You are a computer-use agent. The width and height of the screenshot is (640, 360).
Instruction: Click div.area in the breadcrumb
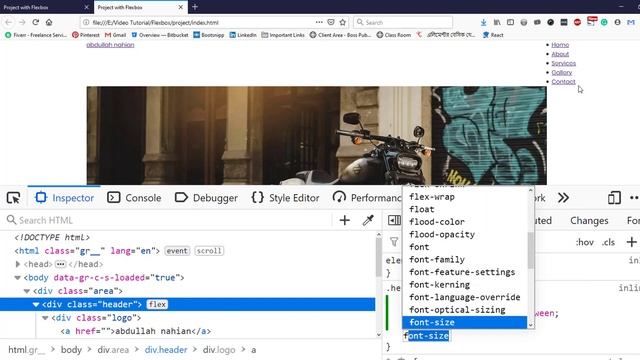tap(113, 350)
